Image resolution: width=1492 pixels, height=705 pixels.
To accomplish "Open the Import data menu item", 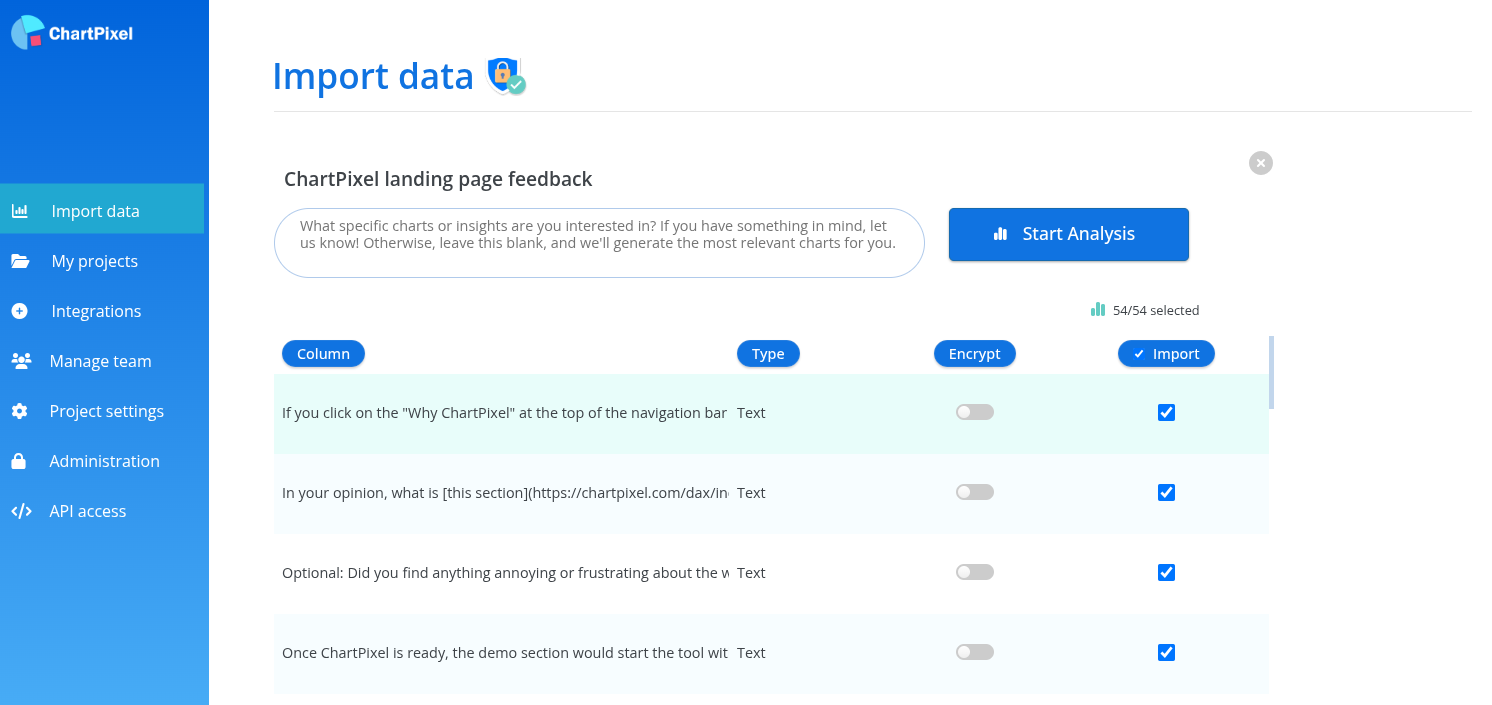I will click(102, 211).
